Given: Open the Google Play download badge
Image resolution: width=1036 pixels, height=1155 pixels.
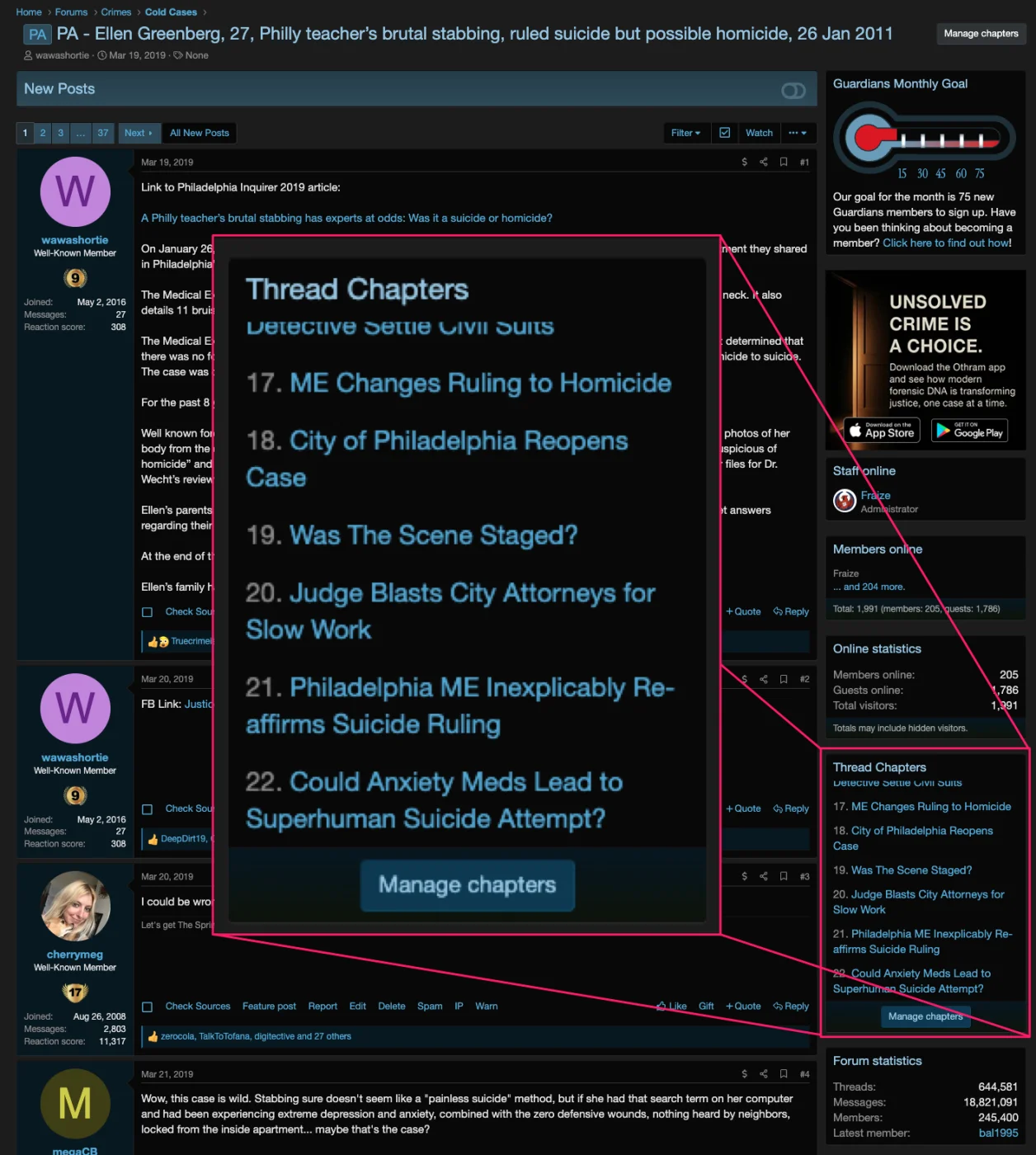Looking at the screenshot, I should pos(969,430).
